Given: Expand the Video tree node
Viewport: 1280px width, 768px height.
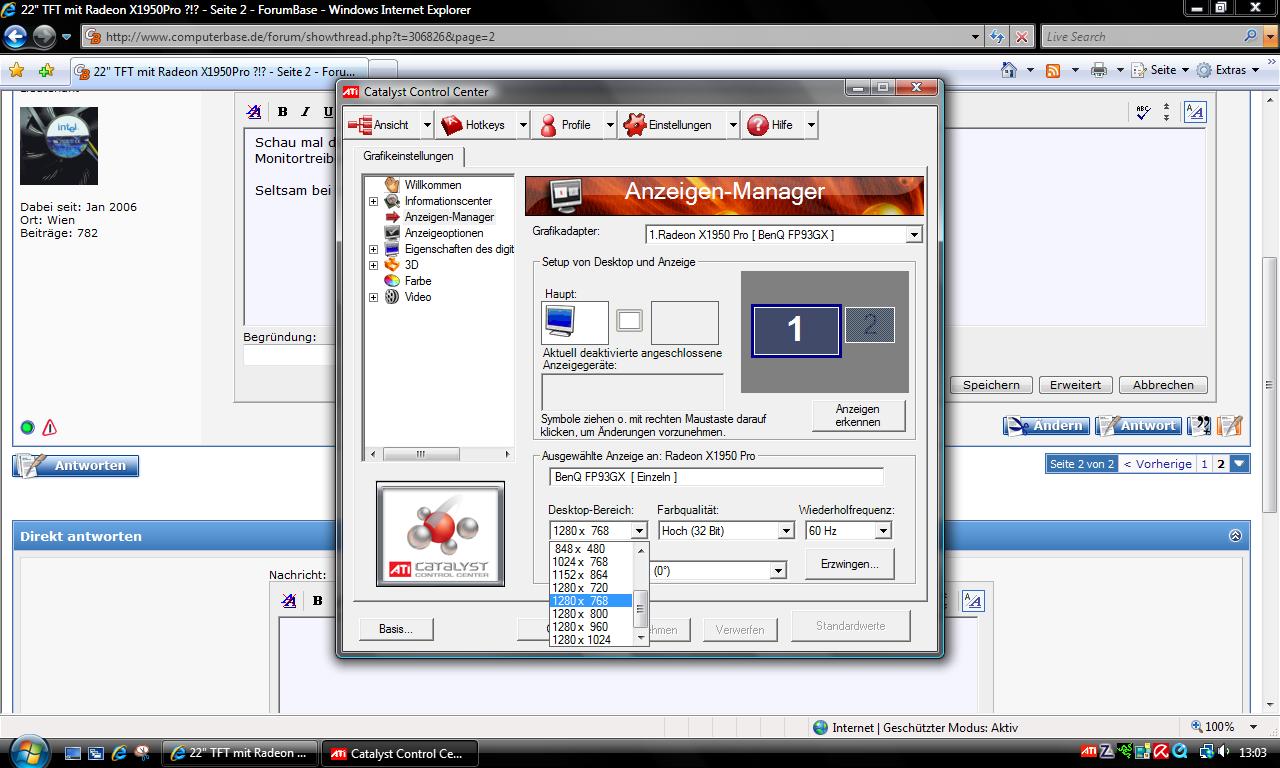Looking at the screenshot, I should (x=374, y=297).
